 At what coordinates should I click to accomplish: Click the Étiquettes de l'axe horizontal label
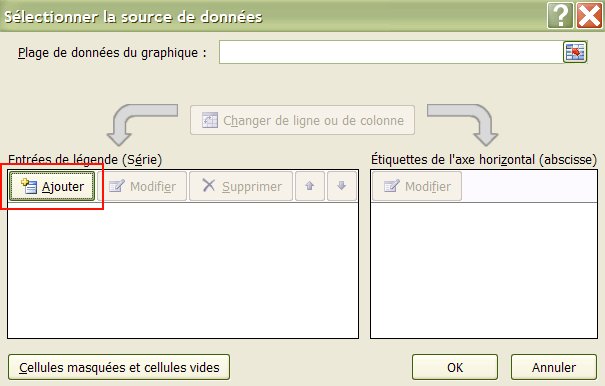pyautogui.click(x=484, y=159)
